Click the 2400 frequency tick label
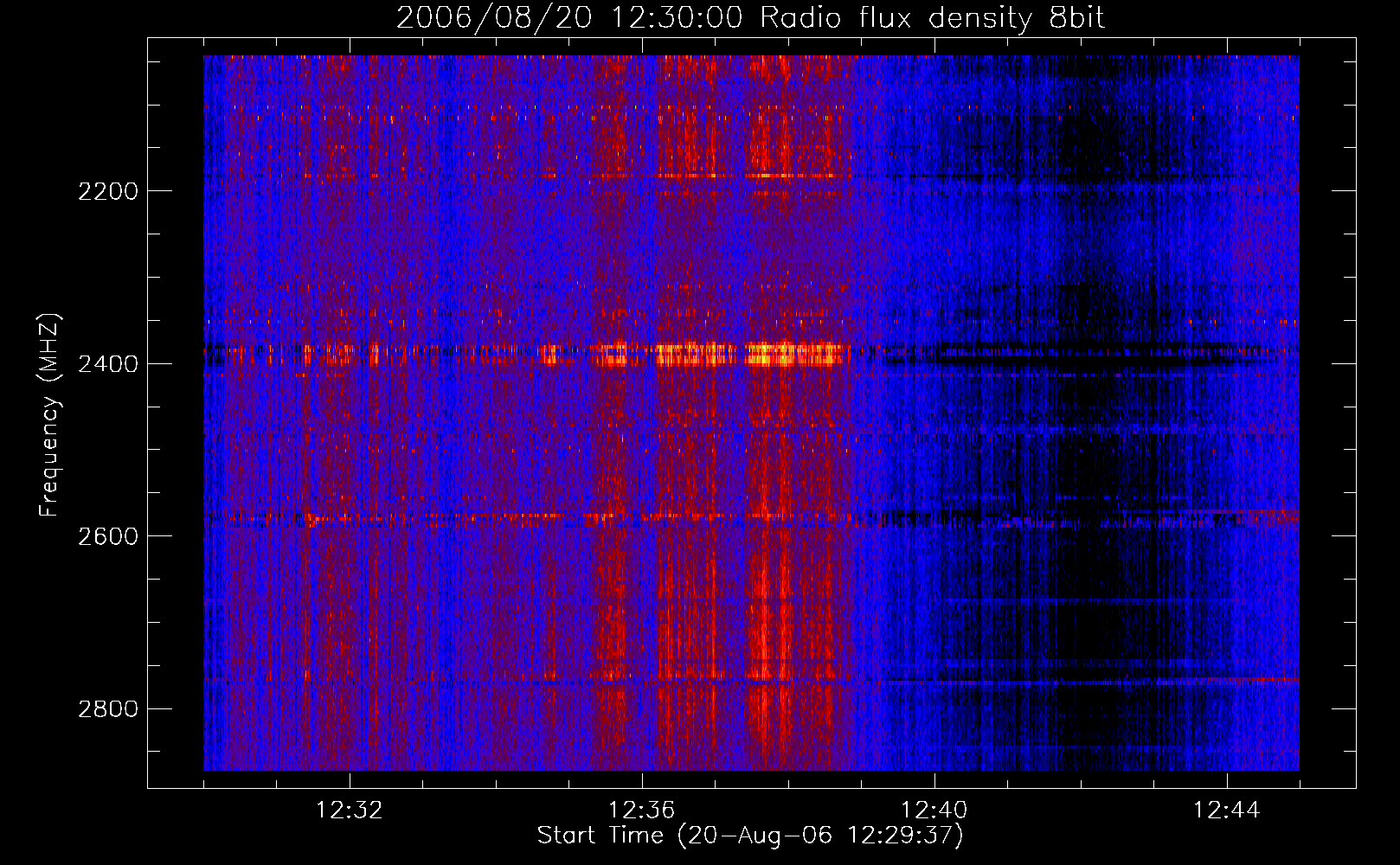1400x865 pixels. click(x=108, y=364)
